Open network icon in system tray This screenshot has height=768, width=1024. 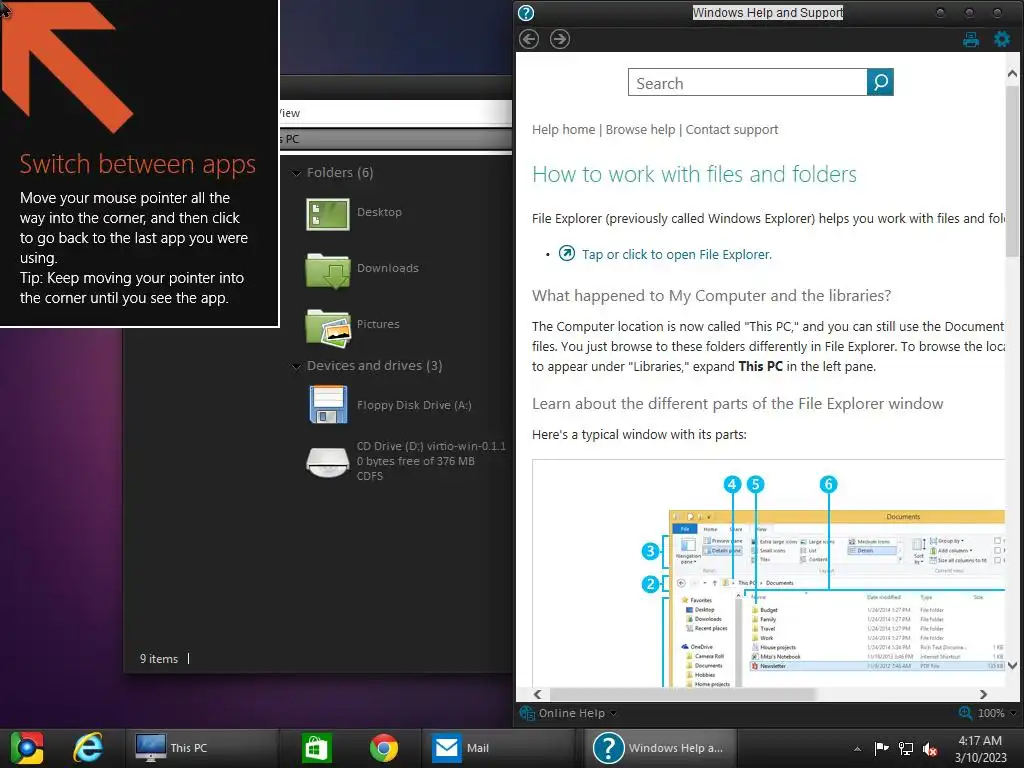(x=906, y=748)
